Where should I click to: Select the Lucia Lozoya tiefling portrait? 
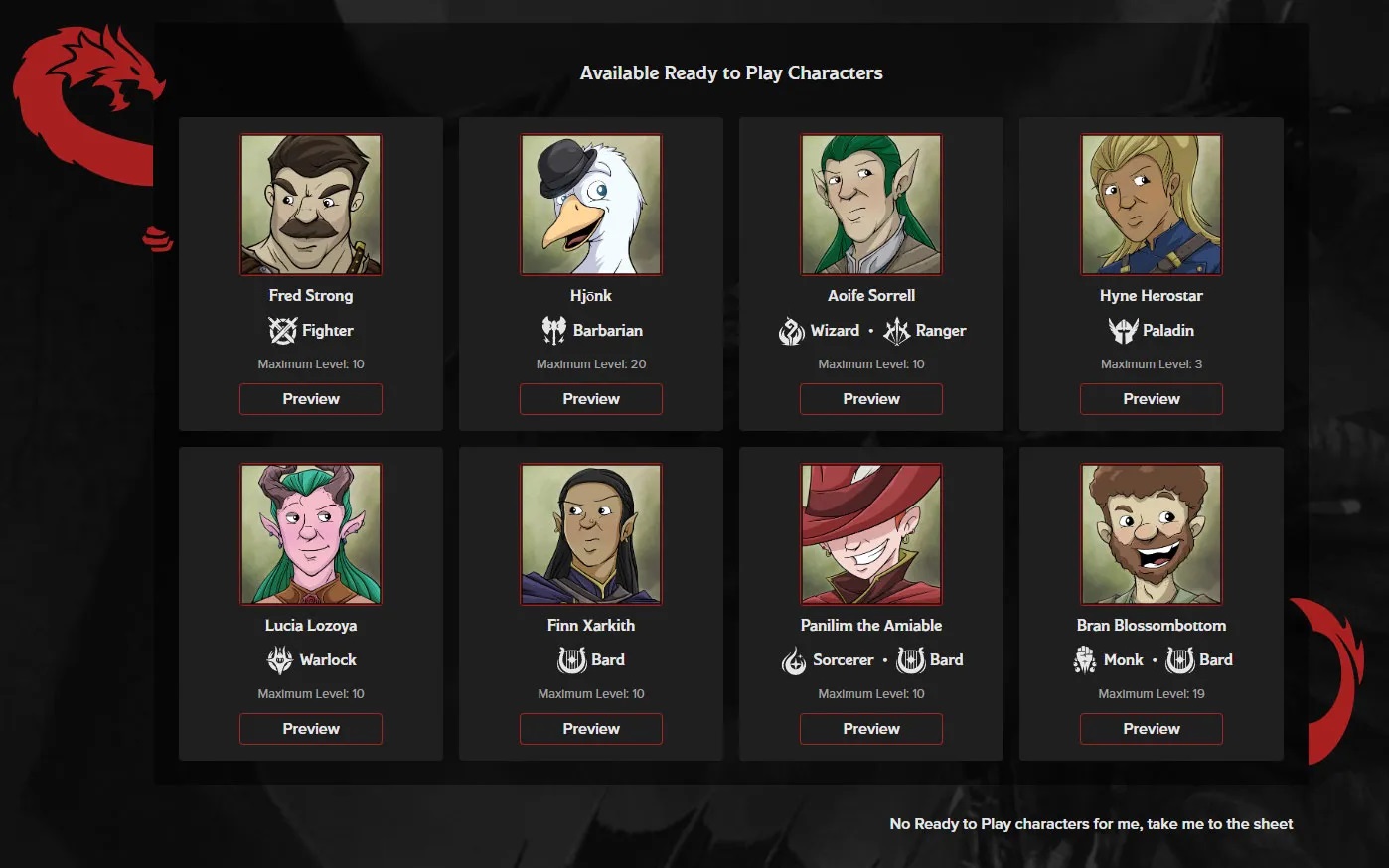(x=311, y=534)
